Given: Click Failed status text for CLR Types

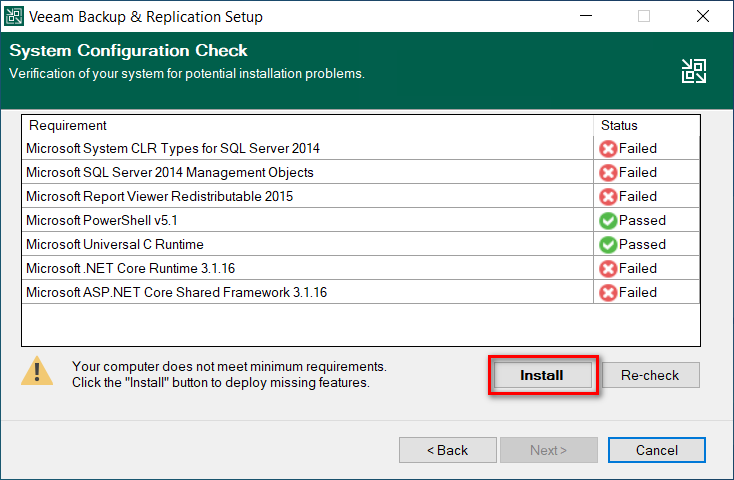Looking at the screenshot, I should (638, 148).
